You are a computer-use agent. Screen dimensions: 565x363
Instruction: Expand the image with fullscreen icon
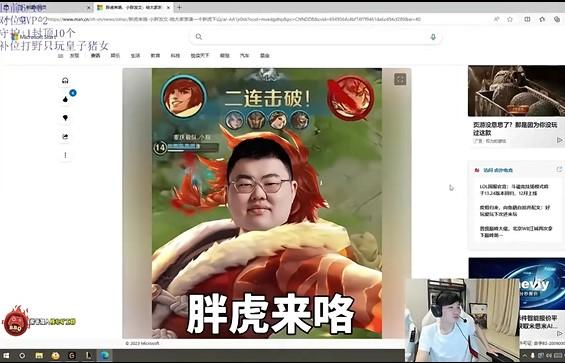[400, 79]
